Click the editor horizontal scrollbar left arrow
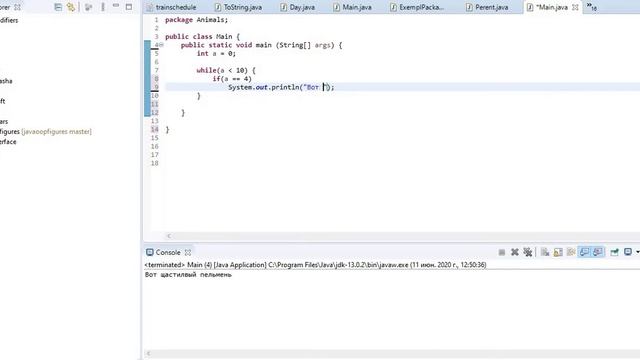This screenshot has width=640, height=360. pyautogui.click(x=169, y=236)
